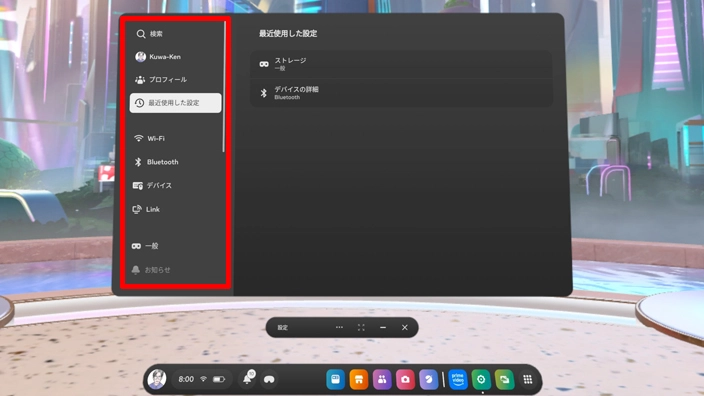This screenshot has height=396, width=704.
Task: Open the Store icon in dock
Action: (359, 379)
